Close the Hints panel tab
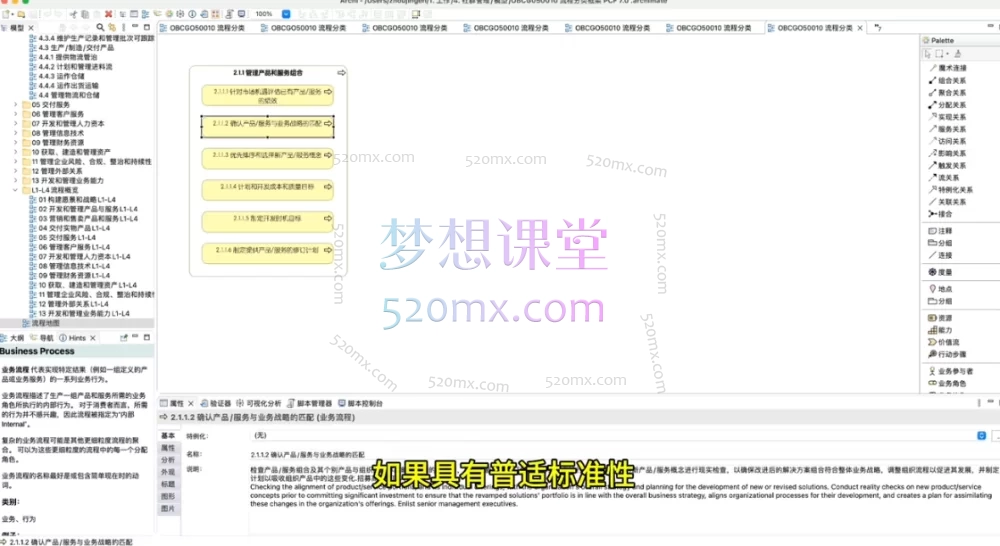The height and width of the screenshot is (546, 1000). tap(93, 338)
